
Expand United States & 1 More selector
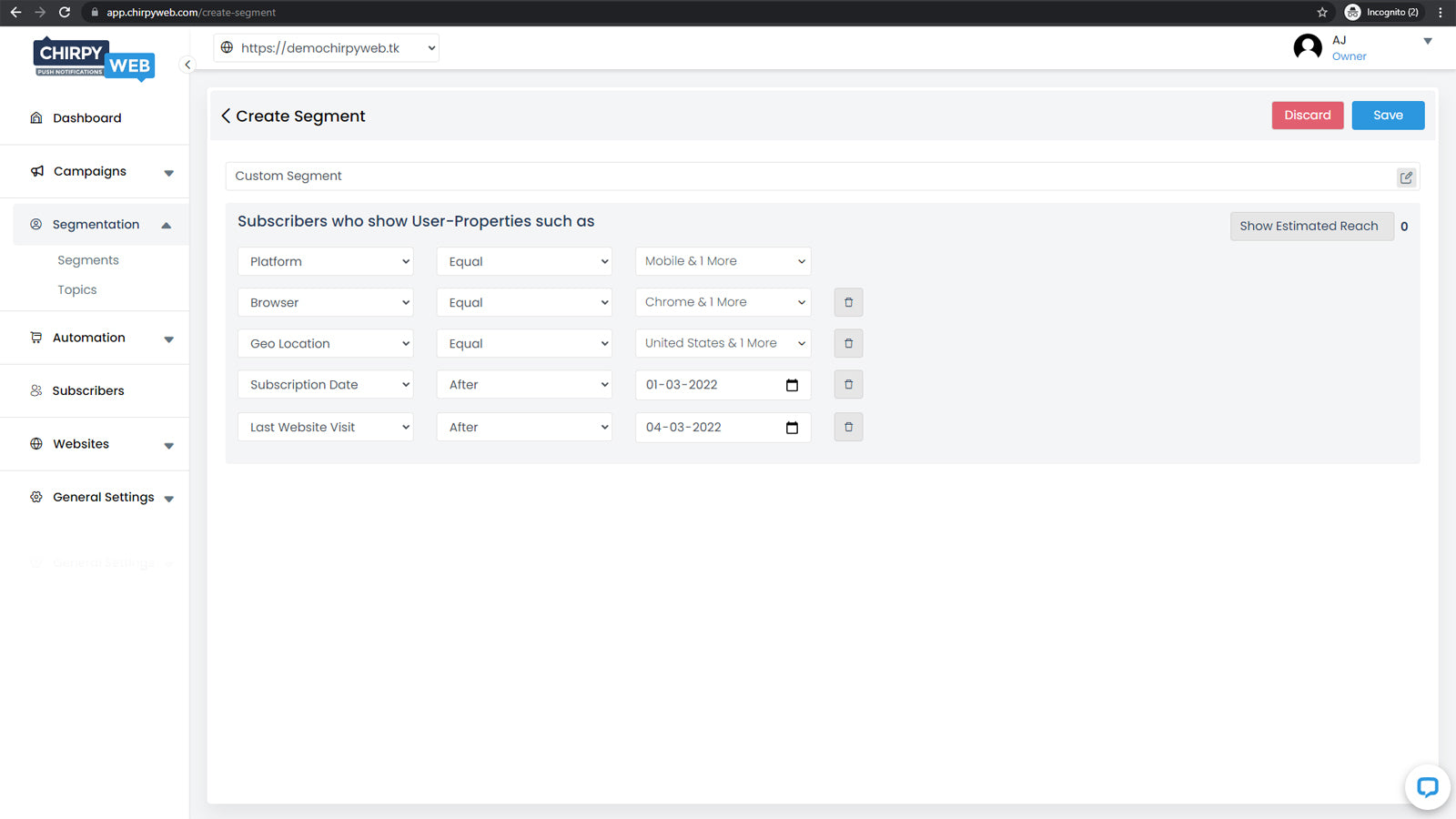(x=723, y=344)
